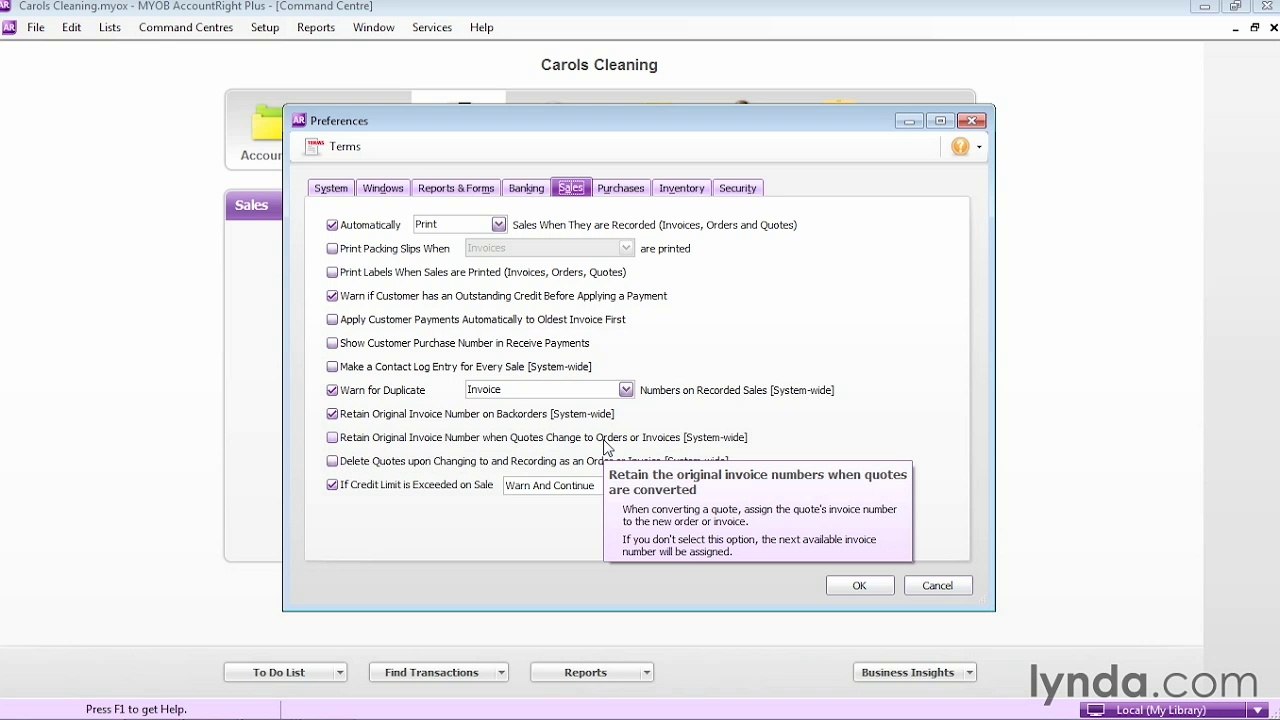This screenshot has width=1280, height=720.
Task: Expand the To Do List dropdown arrow
Action: coord(340,673)
